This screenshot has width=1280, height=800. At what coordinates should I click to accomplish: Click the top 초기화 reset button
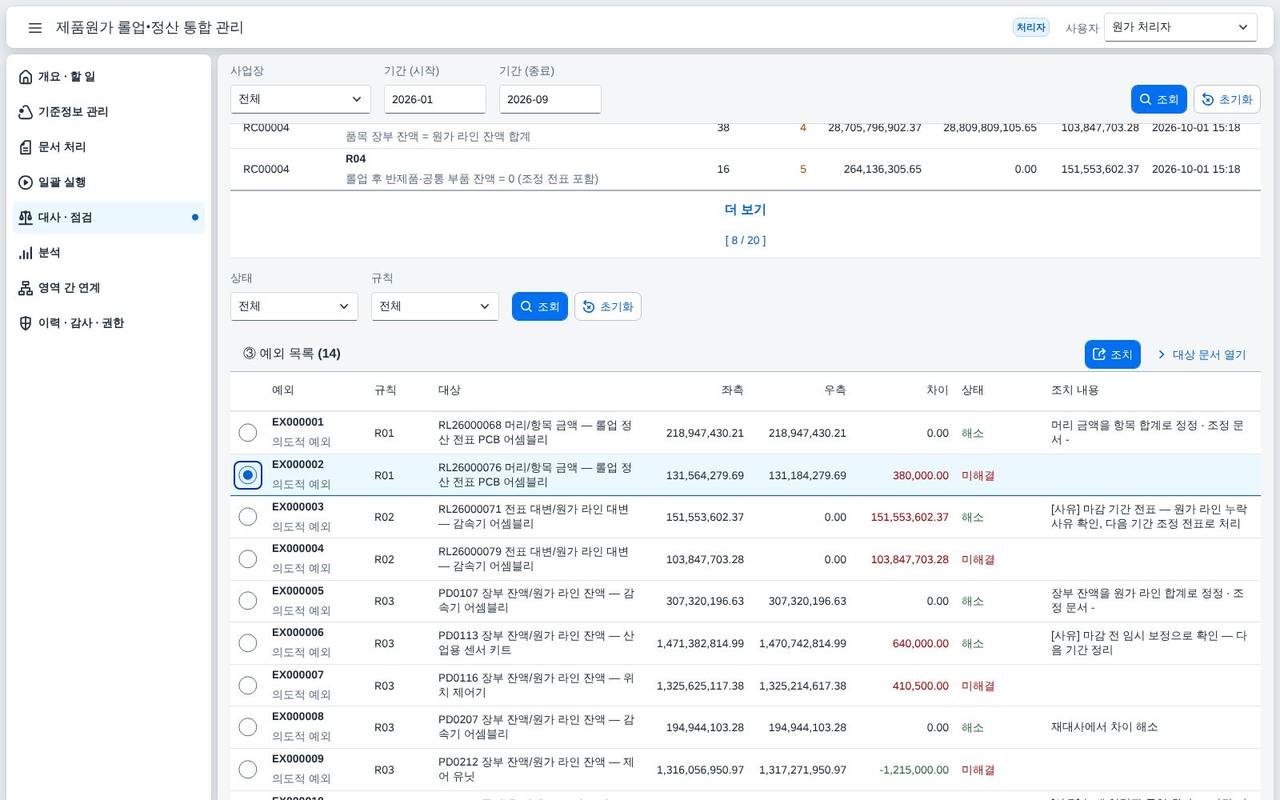[1227, 99]
